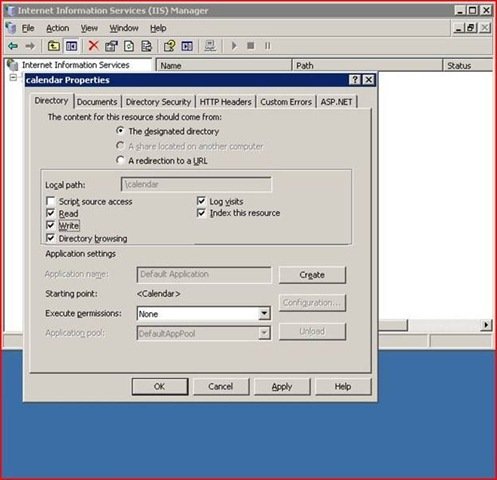Toggle Directory browsing checkbox

50,238
